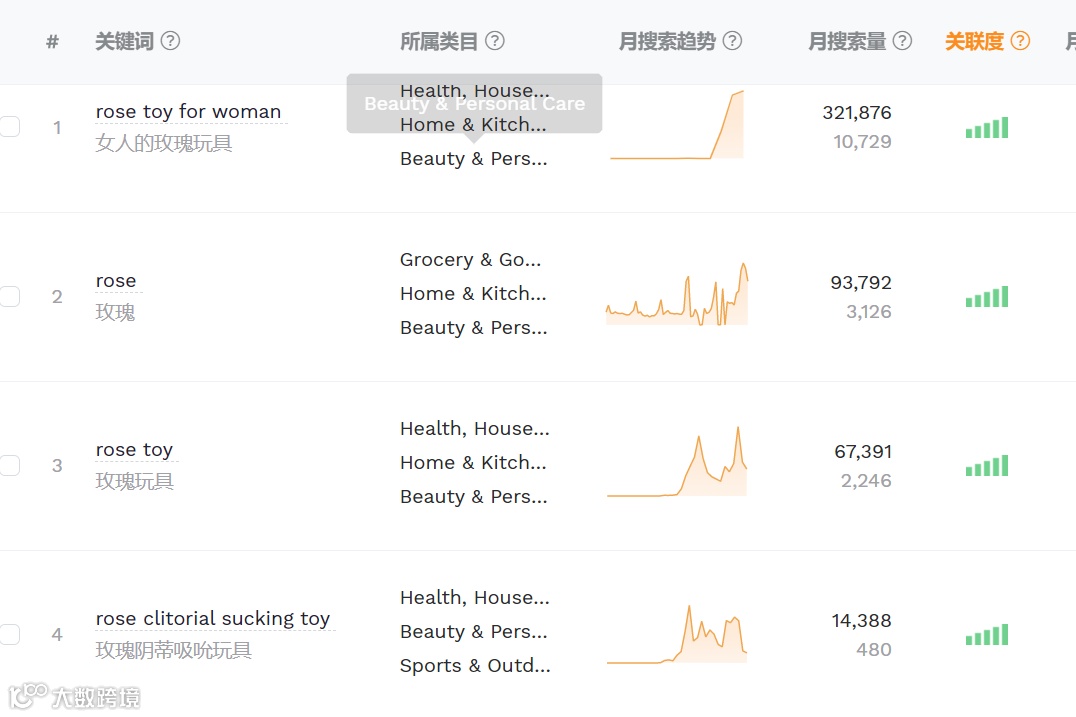Click the search trend sparkline for rose
1076x717 pixels.
coord(676,295)
